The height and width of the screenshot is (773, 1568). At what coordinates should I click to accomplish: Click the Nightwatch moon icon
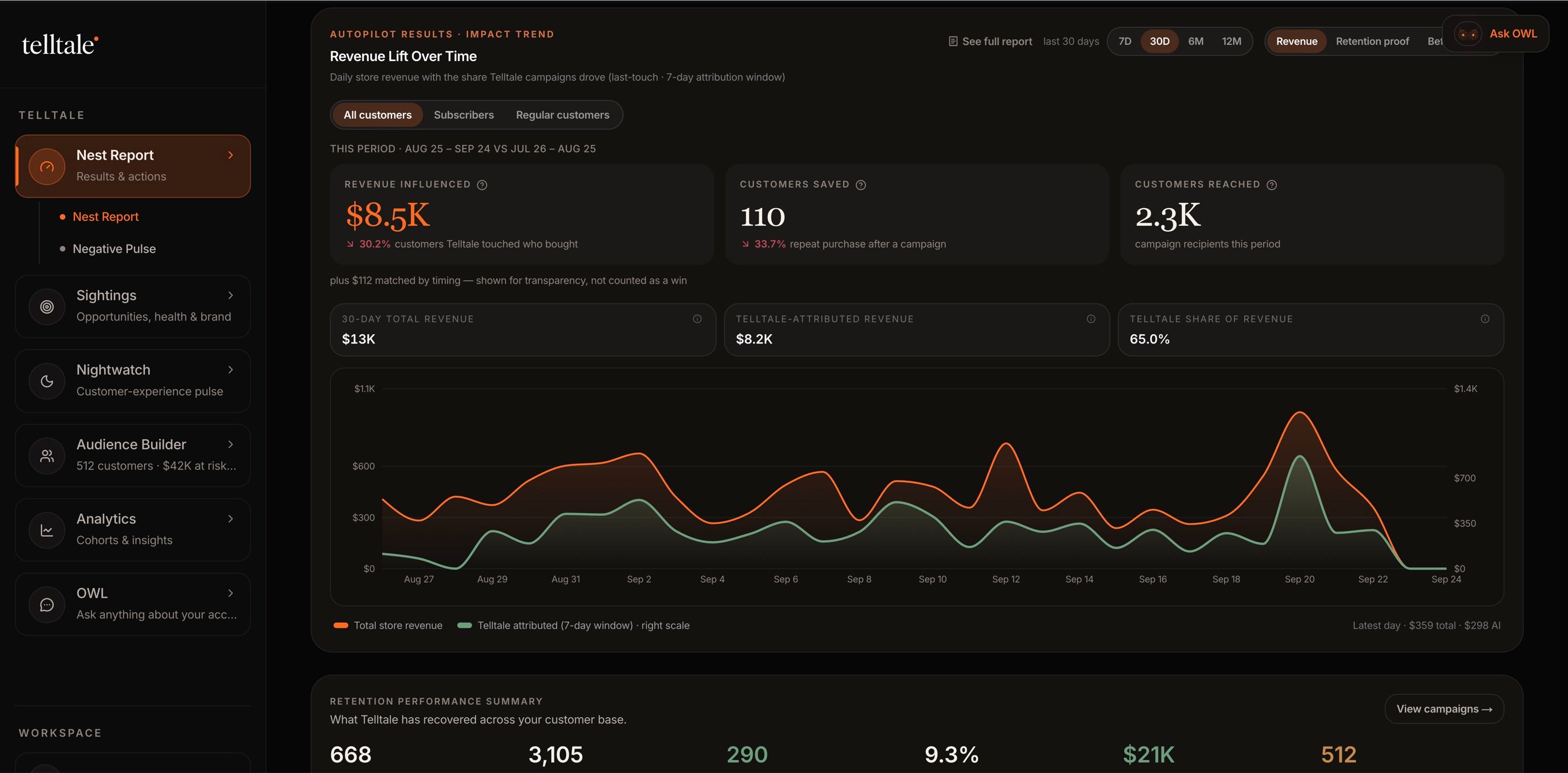click(47, 381)
